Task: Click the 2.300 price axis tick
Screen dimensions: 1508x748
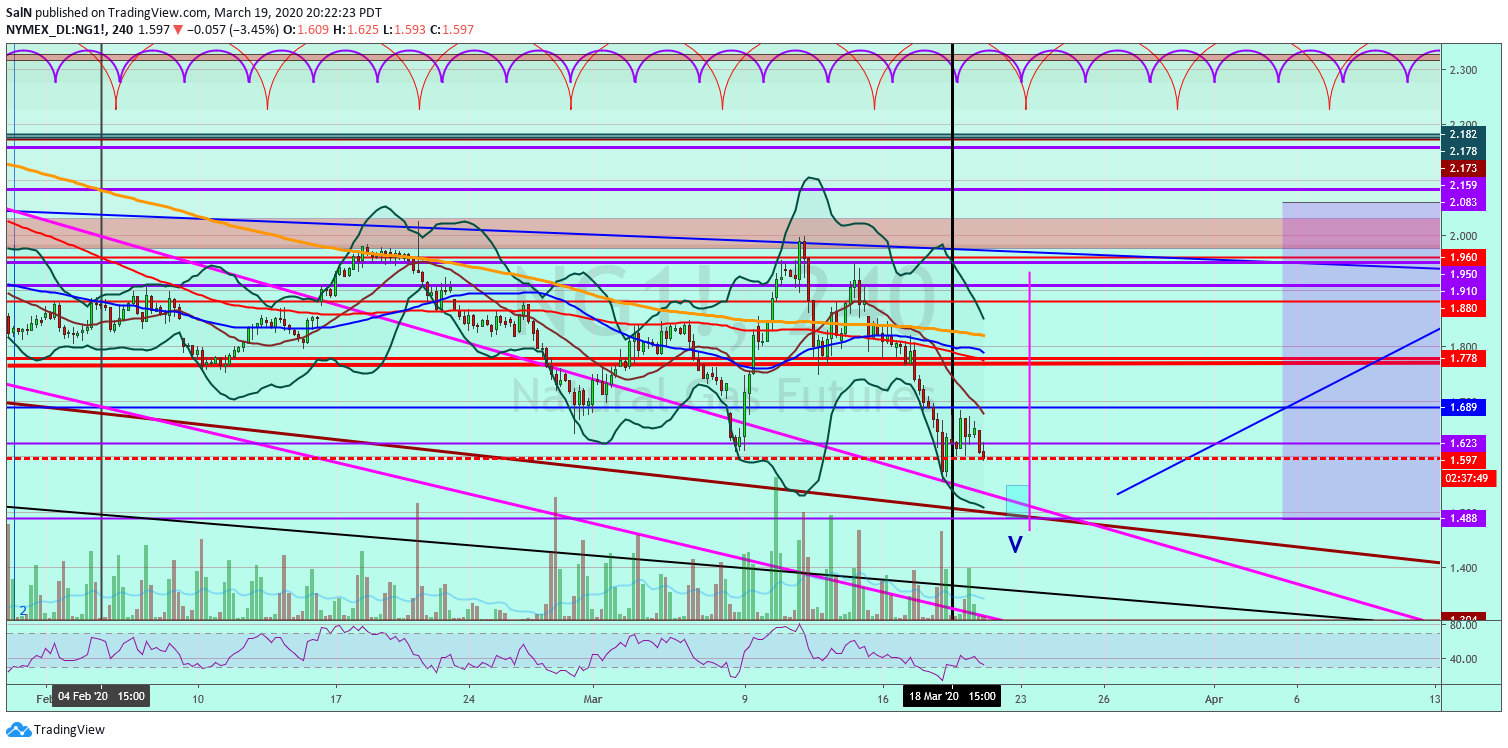Action: click(1462, 70)
